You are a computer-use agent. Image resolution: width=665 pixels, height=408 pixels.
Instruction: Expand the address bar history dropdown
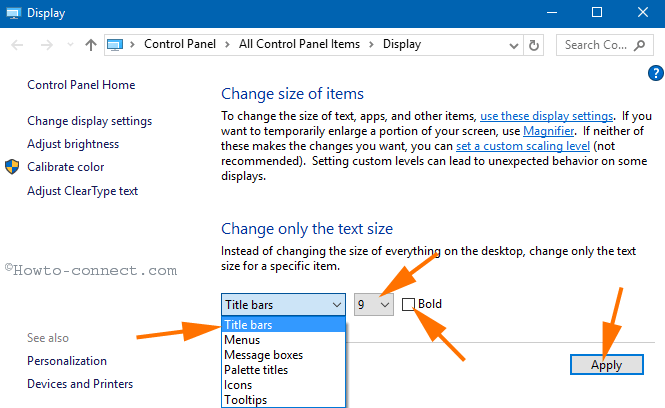click(514, 45)
